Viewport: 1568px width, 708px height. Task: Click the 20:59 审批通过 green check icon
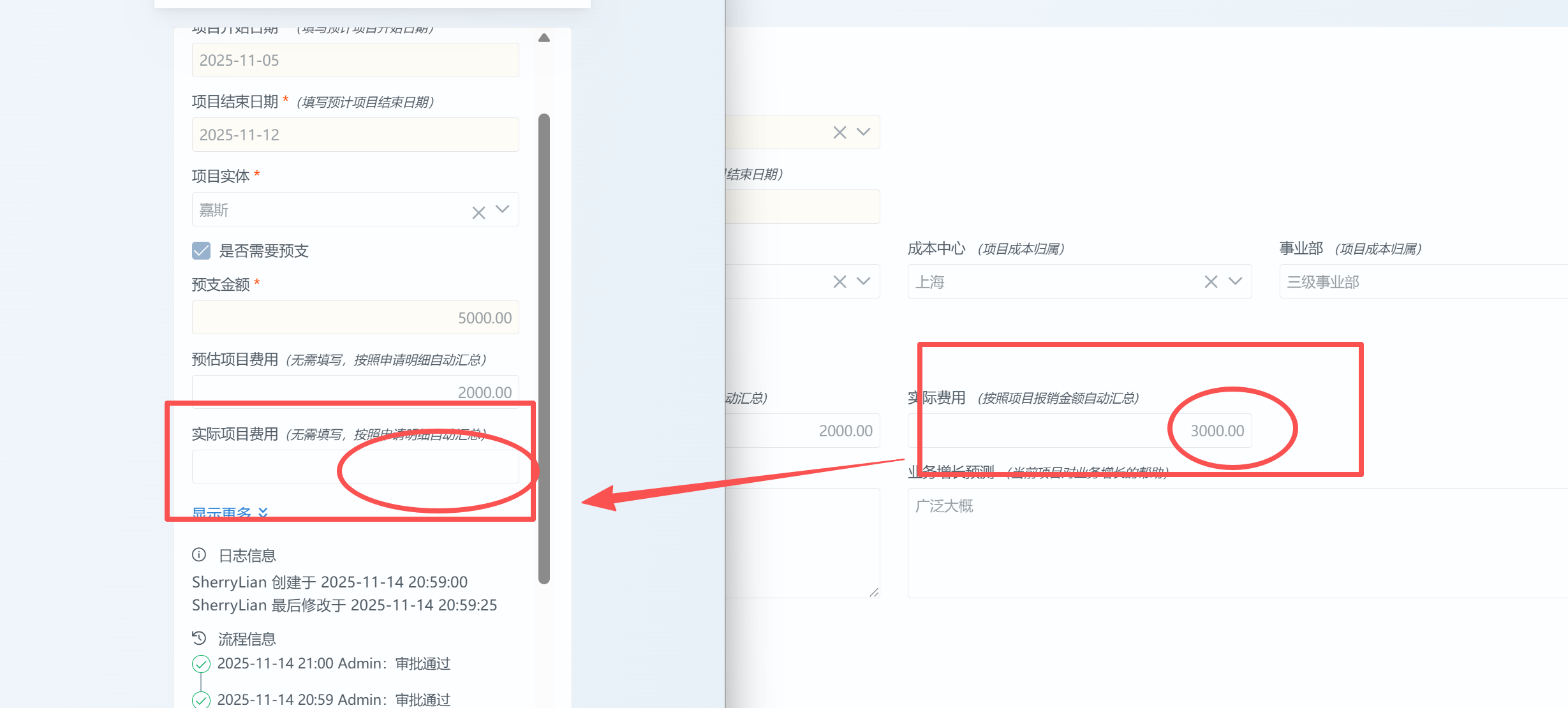(x=201, y=700)
